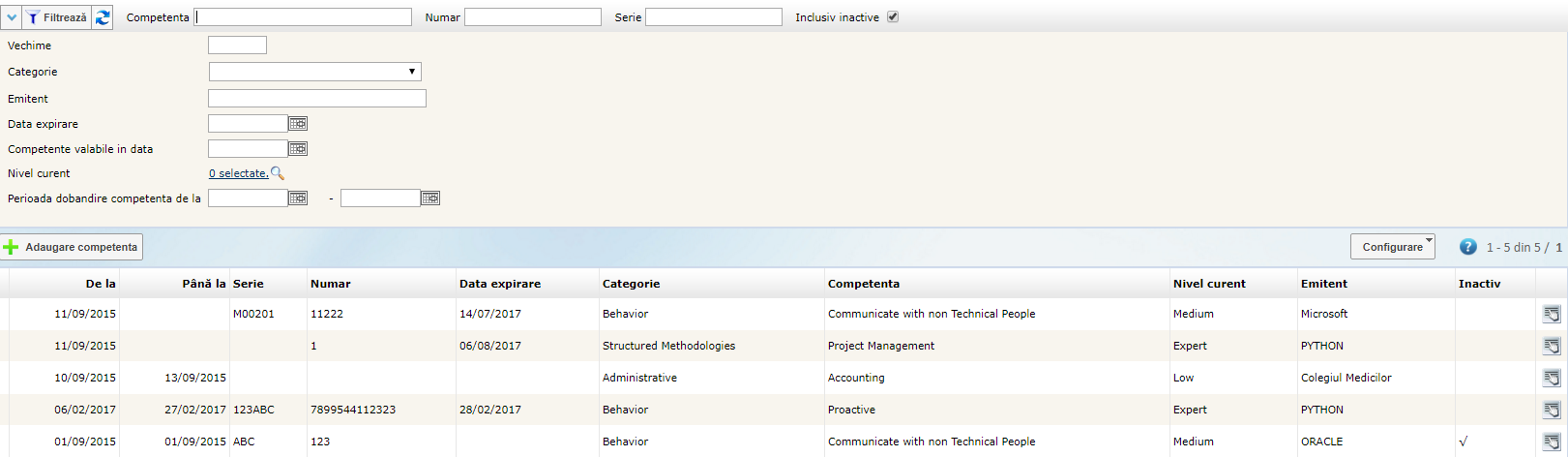Viewport: 1568px width, 457px height.
Task: Sort by the Data expirare column header
Action: (x=500, y=284)
